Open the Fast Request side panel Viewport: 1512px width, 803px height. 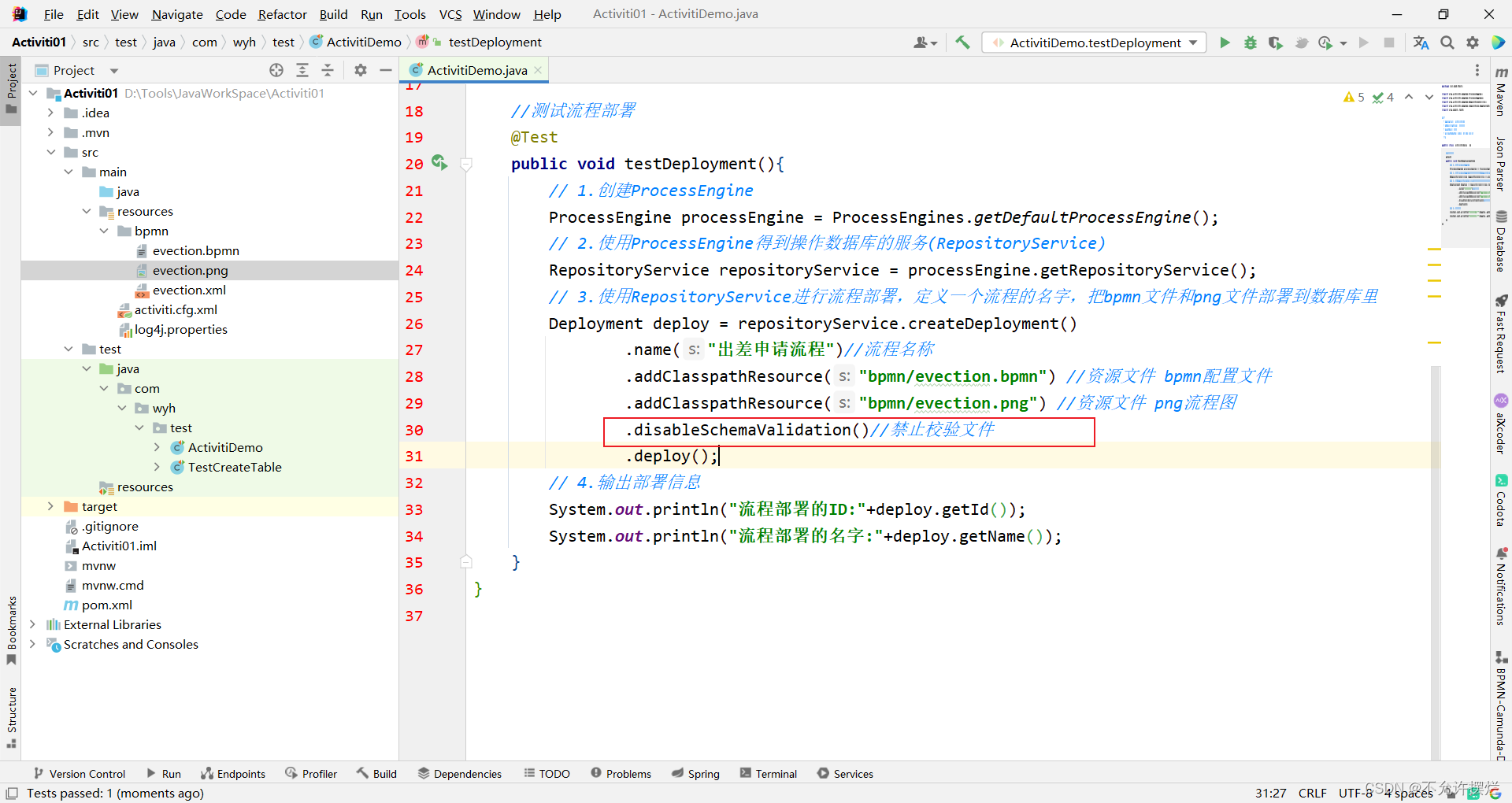[1501, 334]
